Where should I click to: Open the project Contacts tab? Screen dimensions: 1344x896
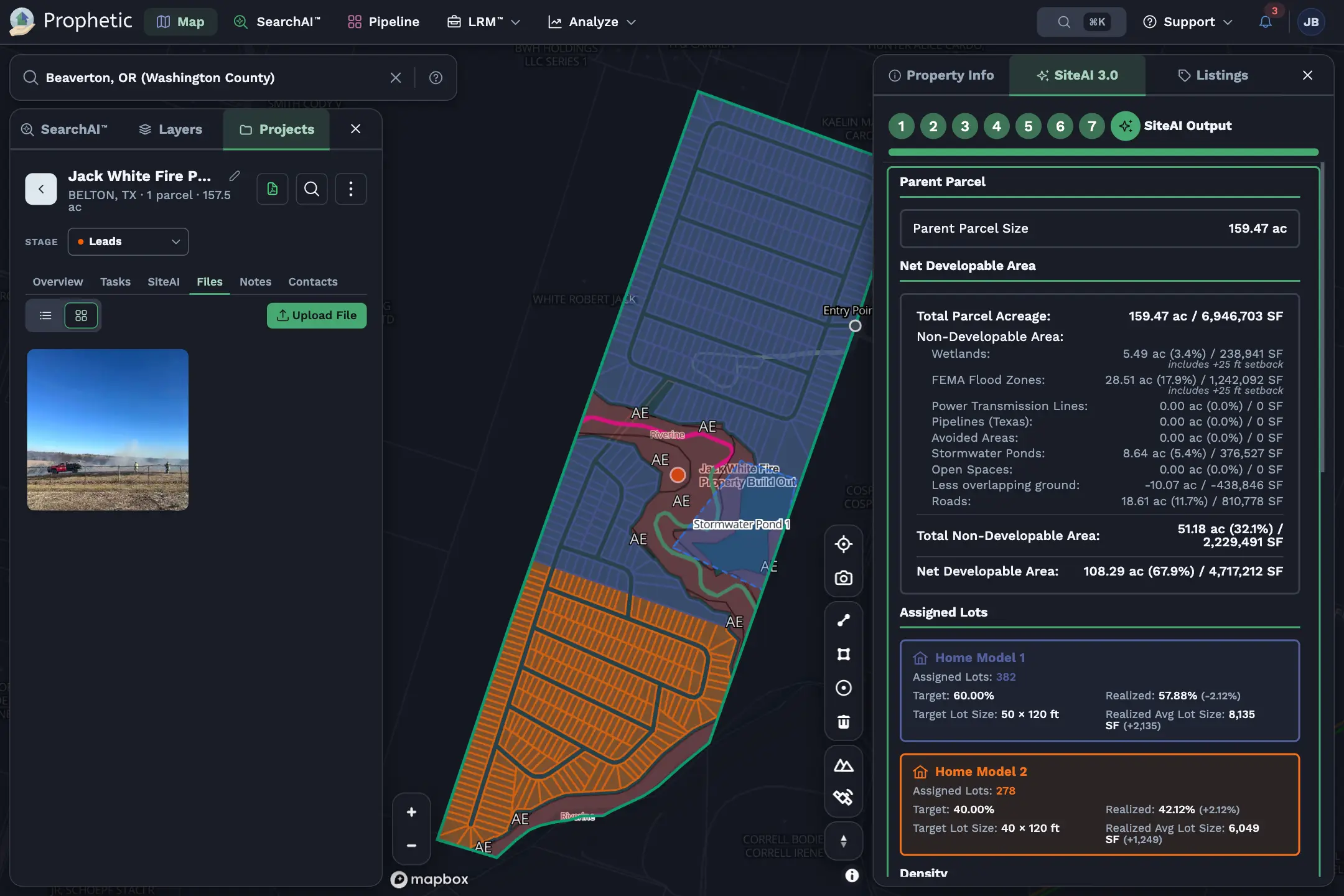(313, 282)
